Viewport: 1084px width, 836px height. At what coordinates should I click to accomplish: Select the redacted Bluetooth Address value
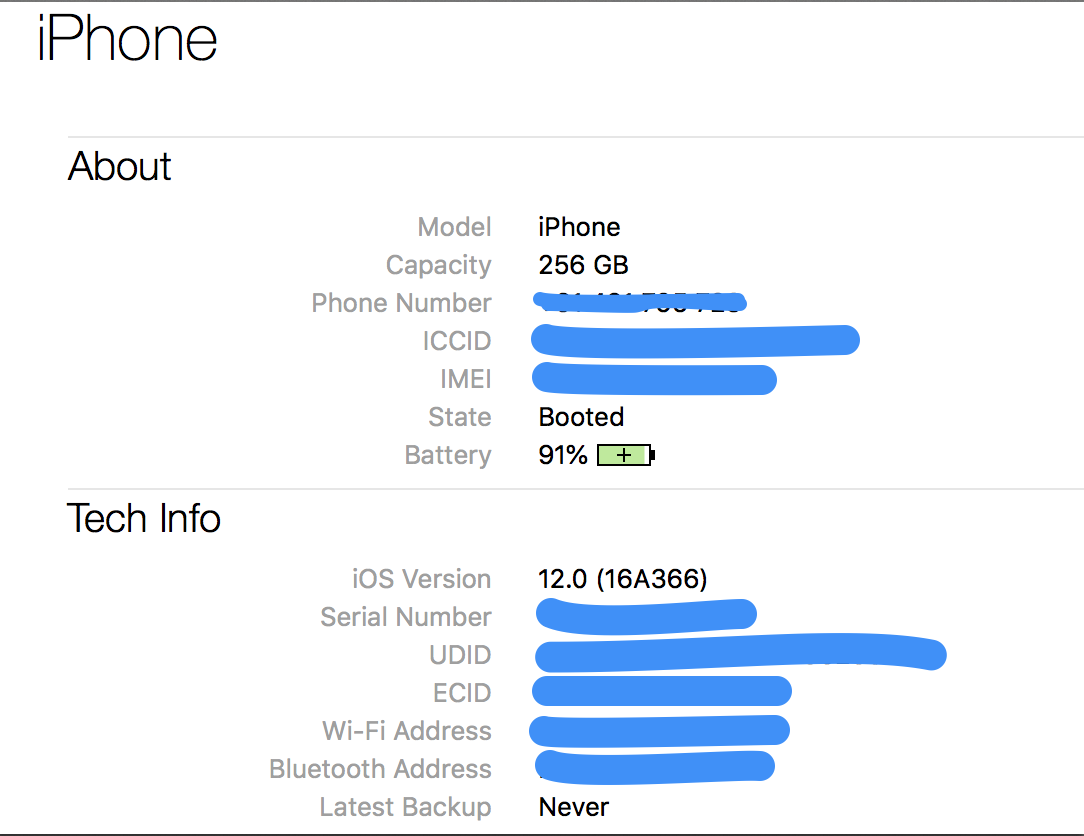(x=655, y=767)
